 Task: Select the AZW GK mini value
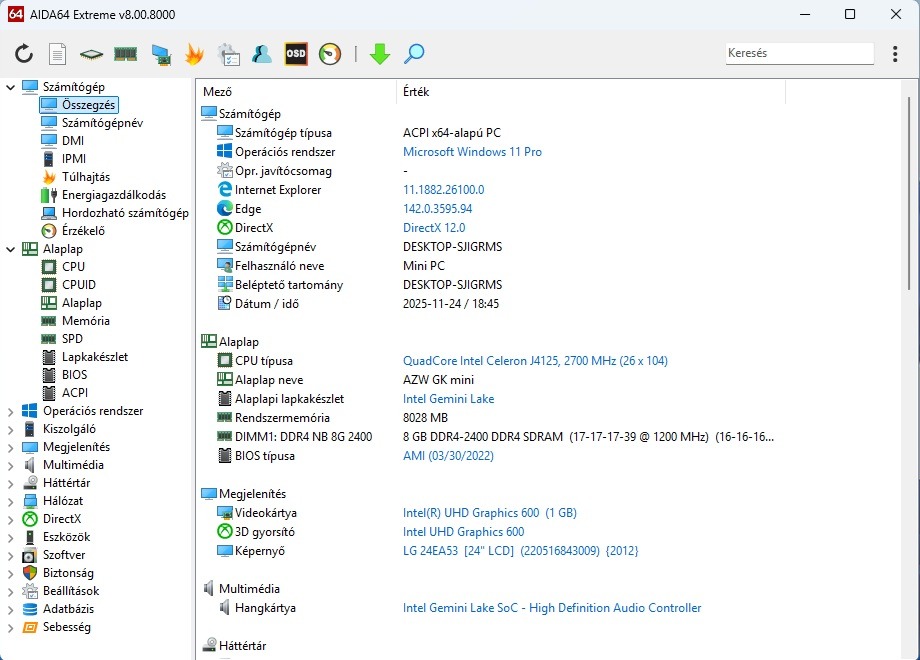(x=438, y=380)
